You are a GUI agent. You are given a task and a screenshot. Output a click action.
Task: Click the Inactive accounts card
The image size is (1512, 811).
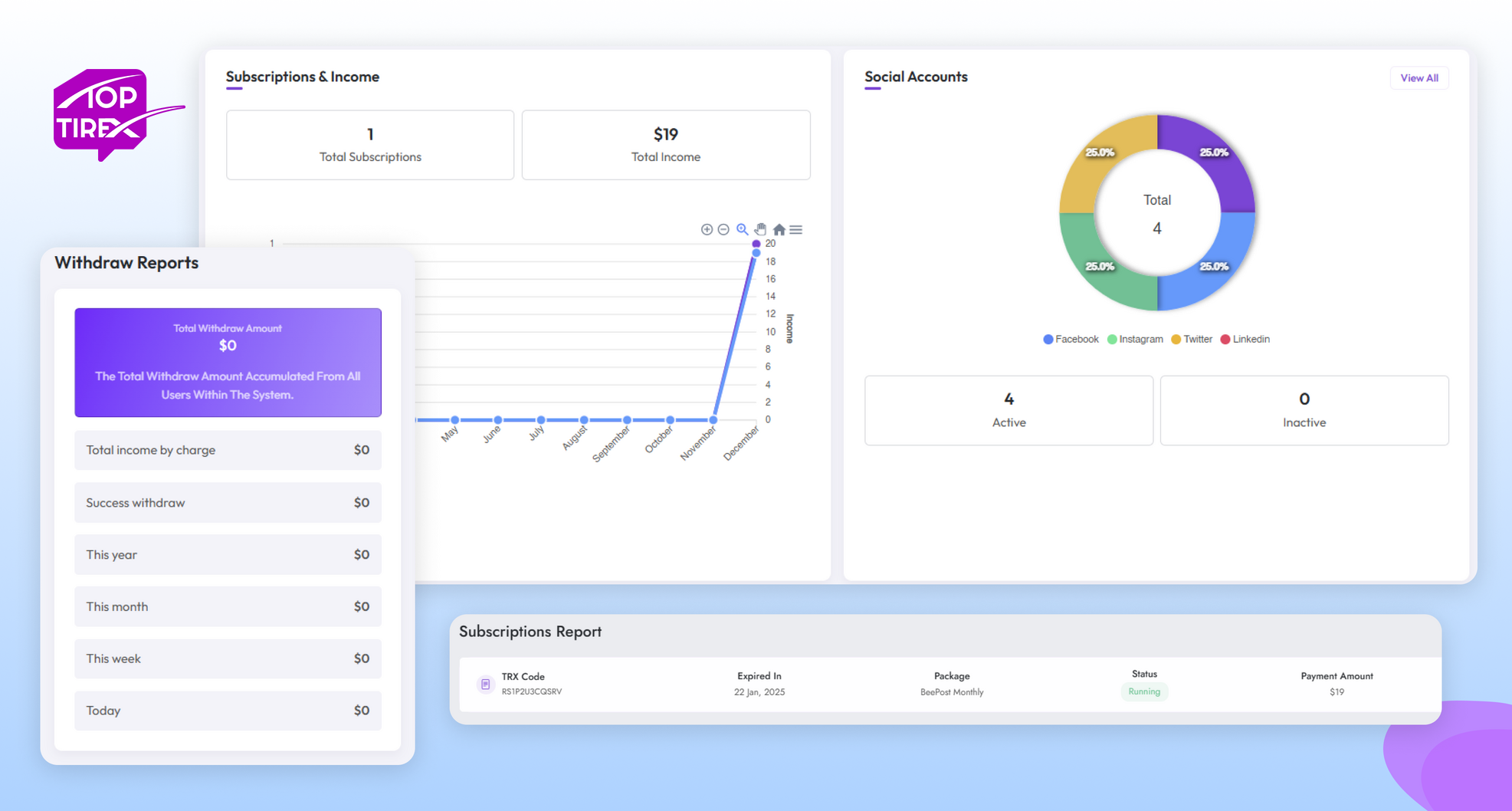pyautogui.click(x=1304, y=410)
